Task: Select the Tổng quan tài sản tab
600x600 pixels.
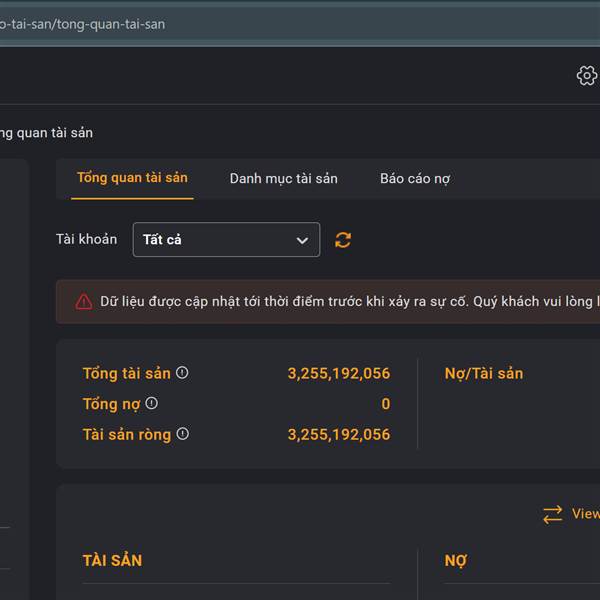Action: click(132, 178)
